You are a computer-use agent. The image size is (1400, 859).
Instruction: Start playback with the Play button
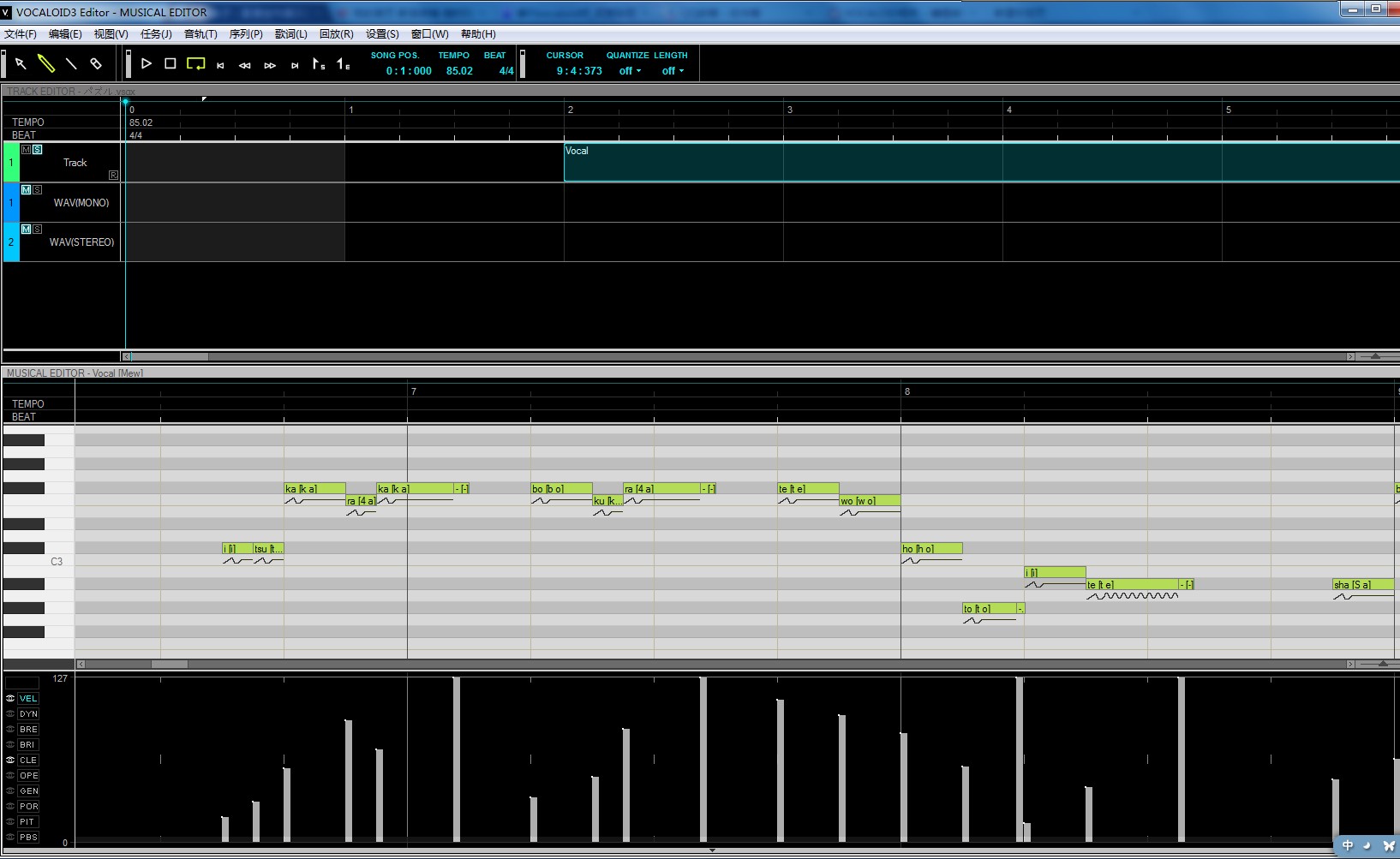pyautogui.click(x=147, y=63)
